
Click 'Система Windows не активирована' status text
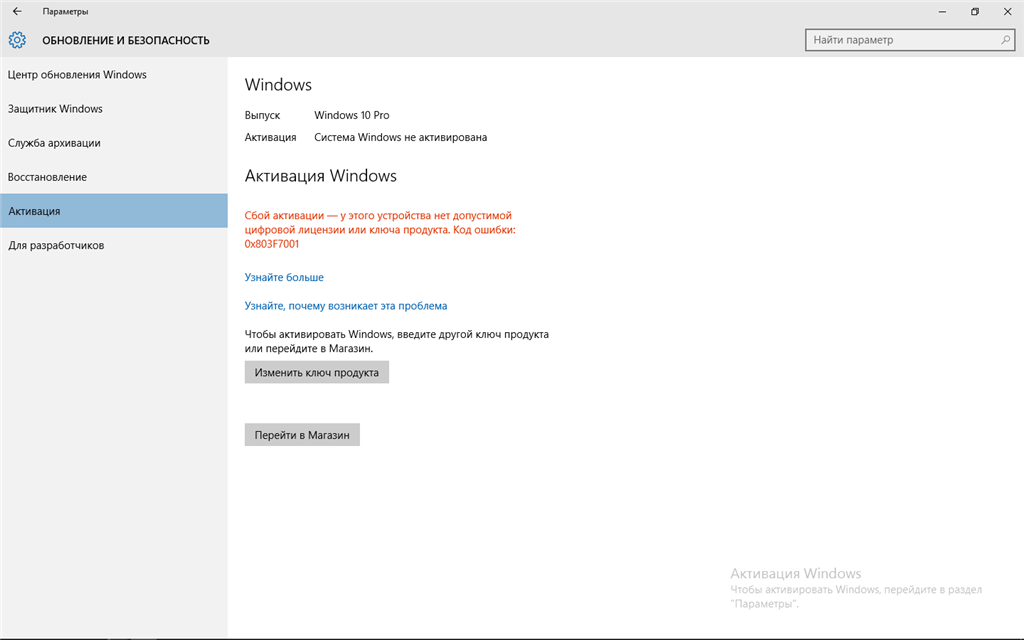[400, 137]
